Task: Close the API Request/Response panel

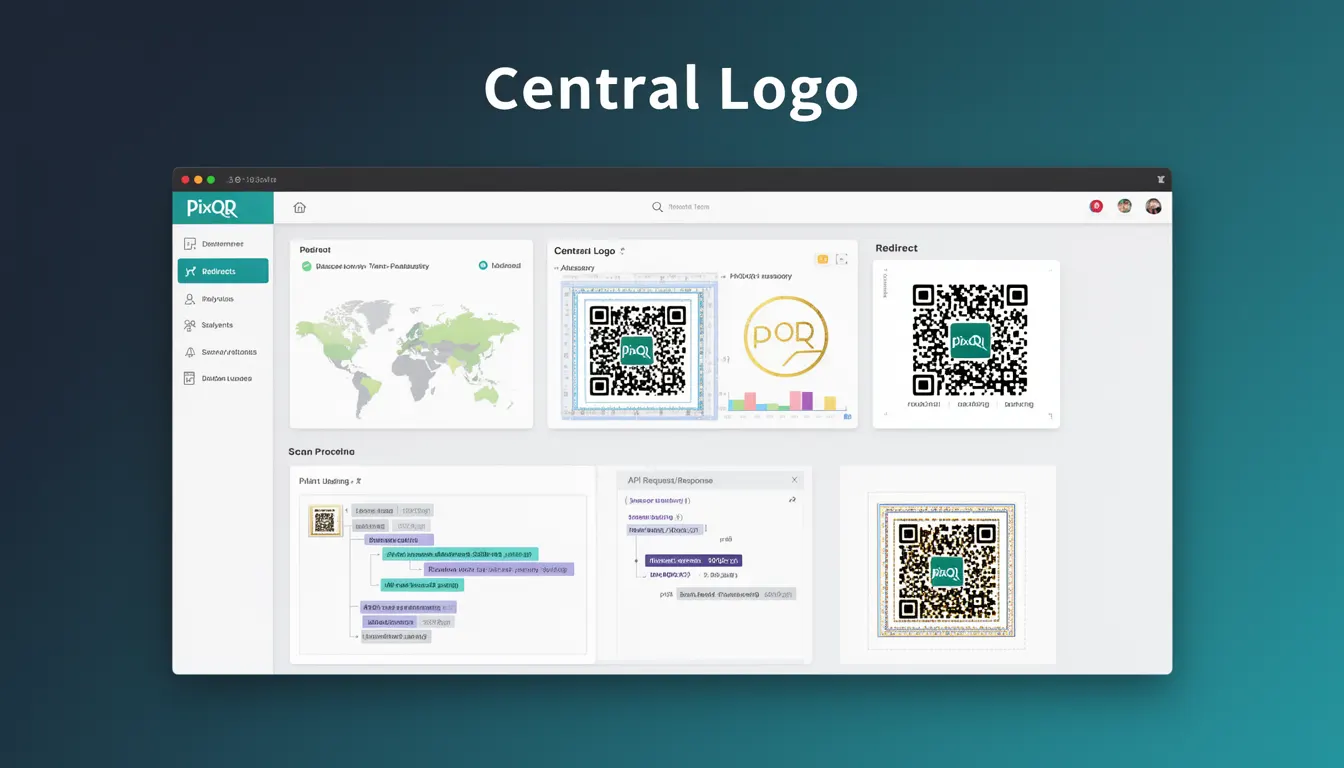Action: pyautogui.click(x=795, y=480)
